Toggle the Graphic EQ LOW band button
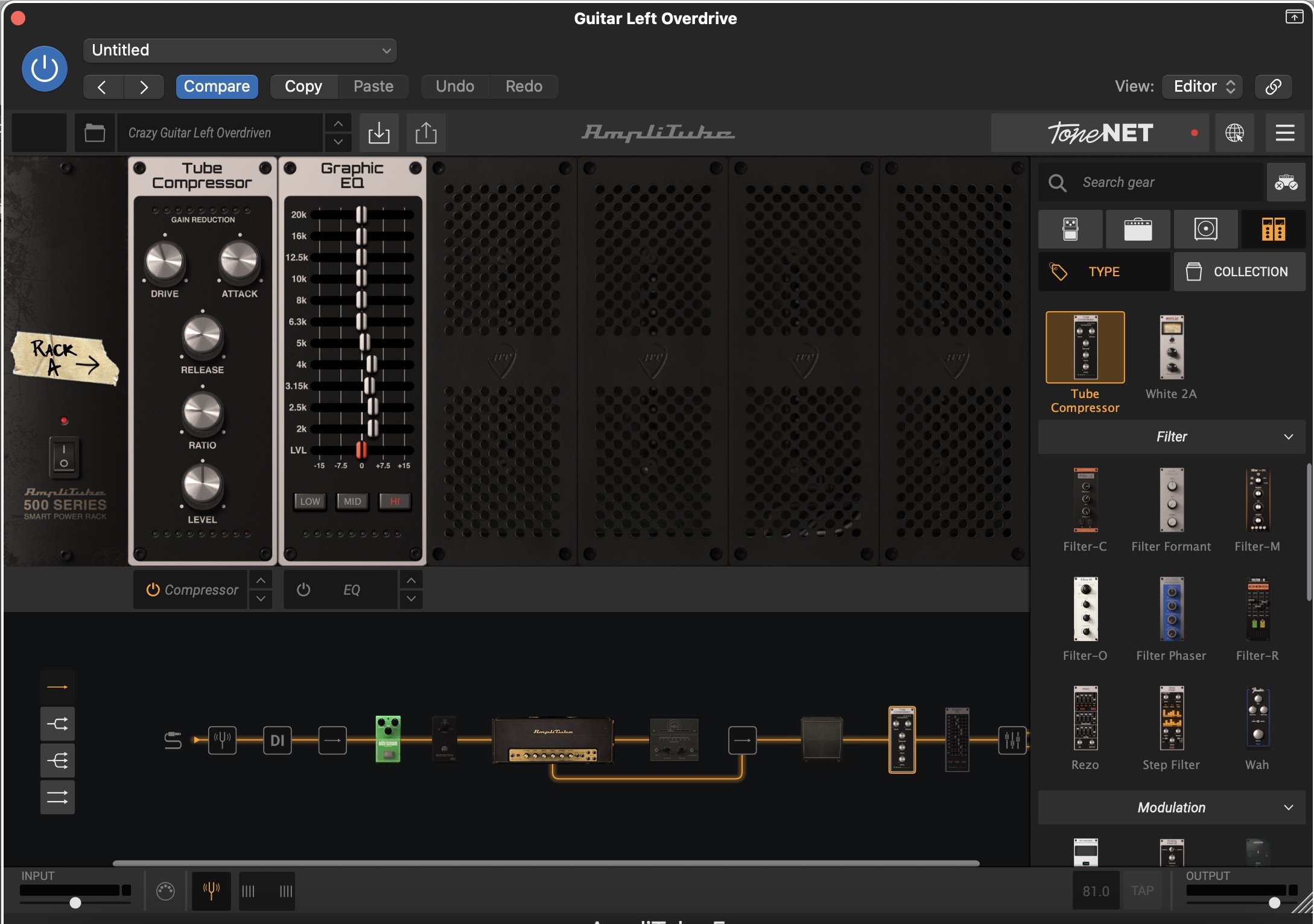 310,501
